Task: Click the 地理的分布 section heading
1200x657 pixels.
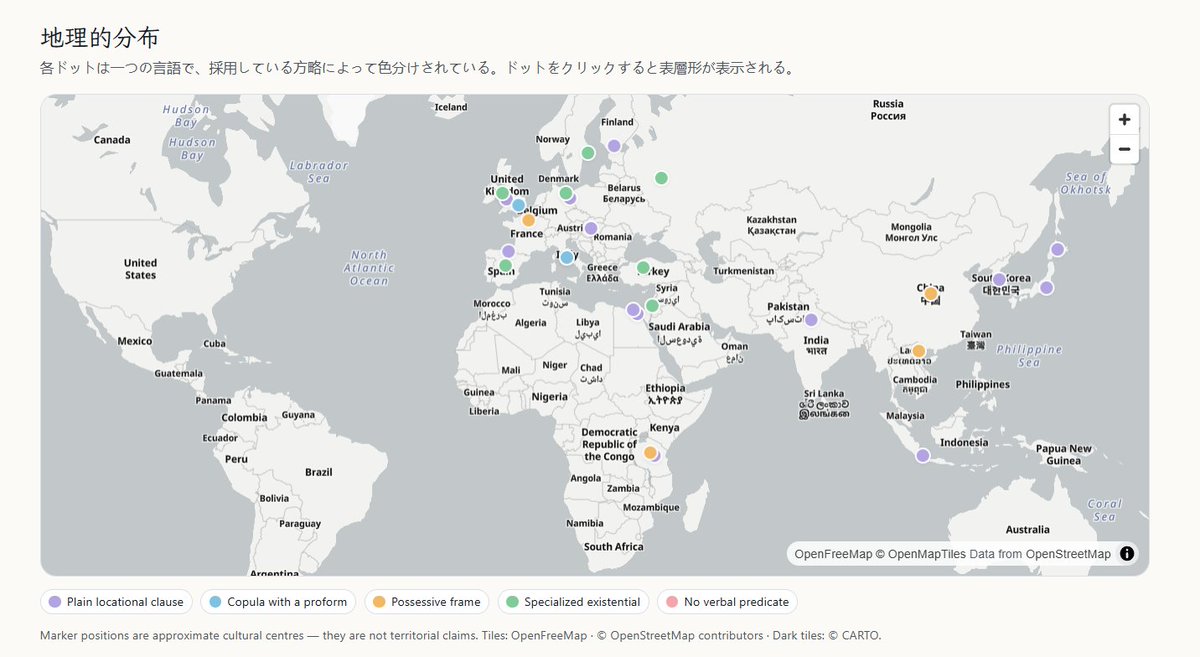Action: [x=100, y=37]
